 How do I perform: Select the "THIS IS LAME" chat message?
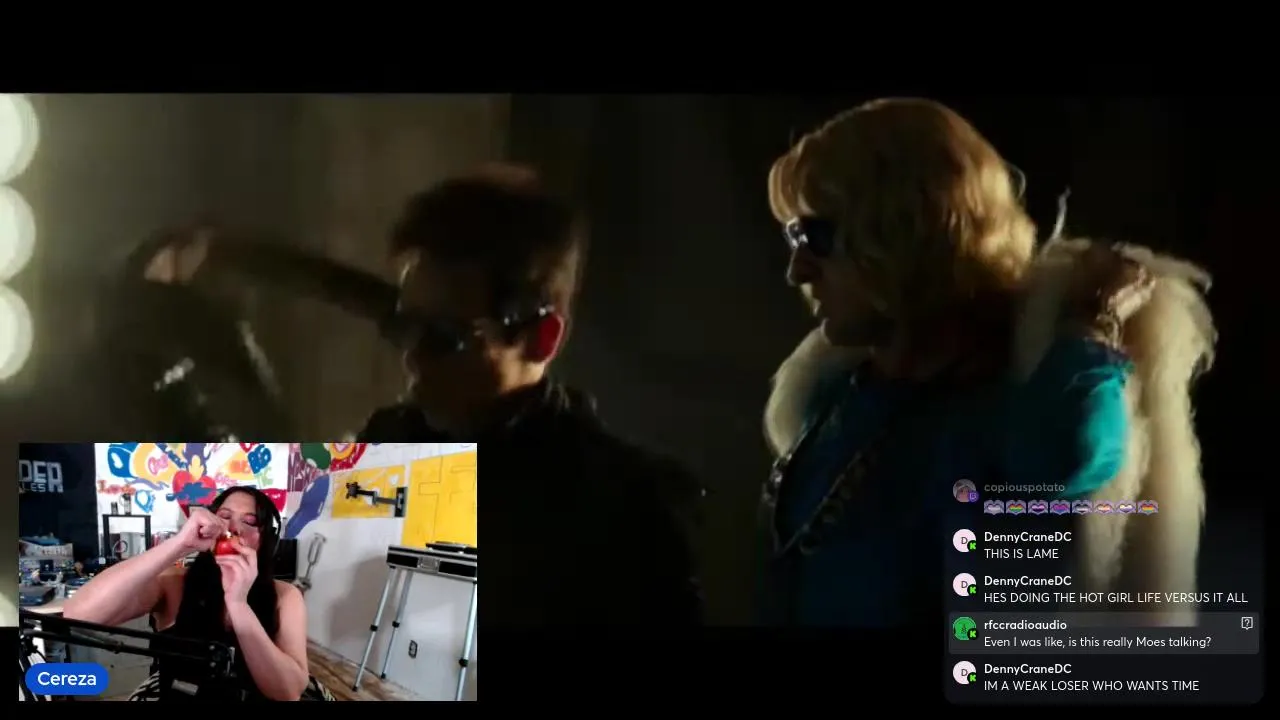click(x=1021, y=554)
